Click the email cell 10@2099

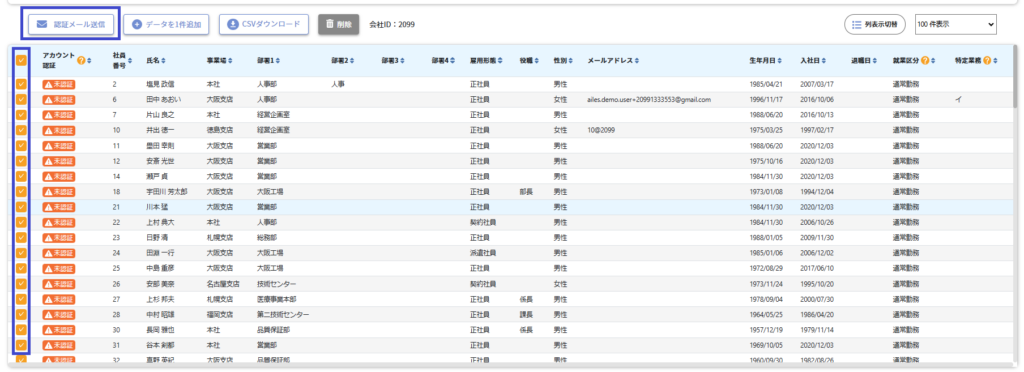tap(601, 130)
